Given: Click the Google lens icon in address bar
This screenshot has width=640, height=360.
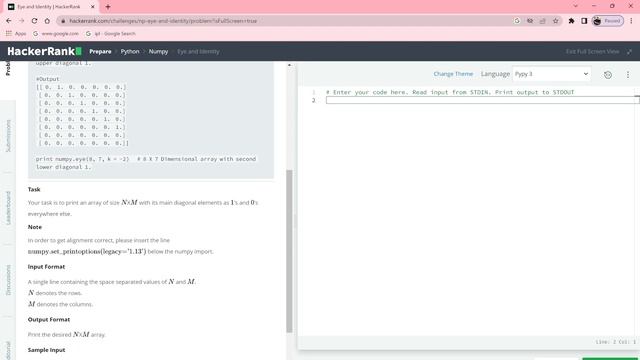Looking at the screenshot, I should pyautogui.click(x=517, y=21).
